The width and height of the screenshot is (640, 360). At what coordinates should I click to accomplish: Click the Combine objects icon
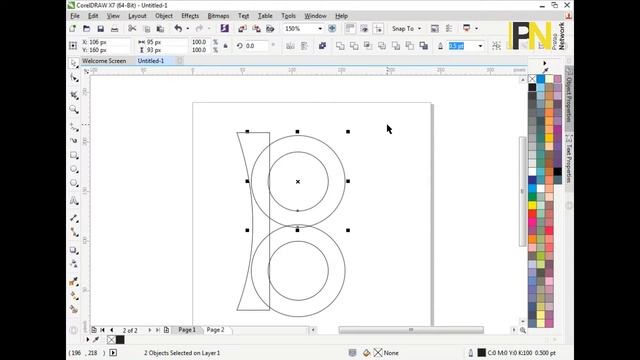pyautogui.click(x=322, y=46)
